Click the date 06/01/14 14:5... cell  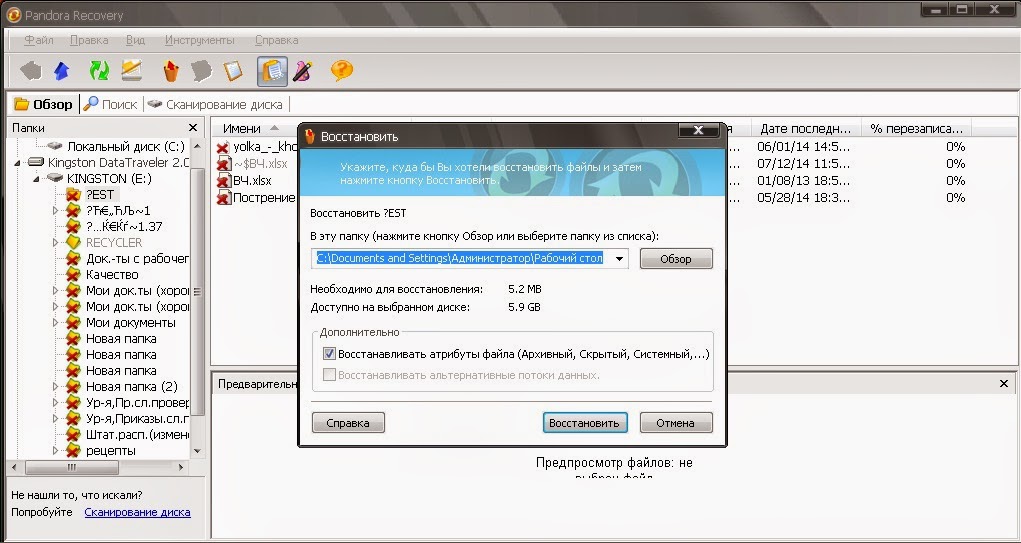804,146
